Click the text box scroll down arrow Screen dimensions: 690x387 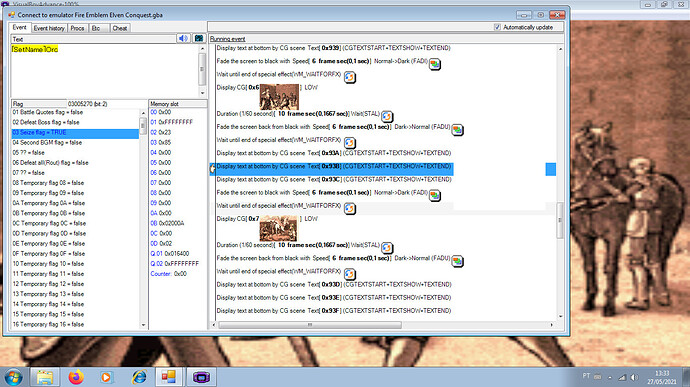202,93
